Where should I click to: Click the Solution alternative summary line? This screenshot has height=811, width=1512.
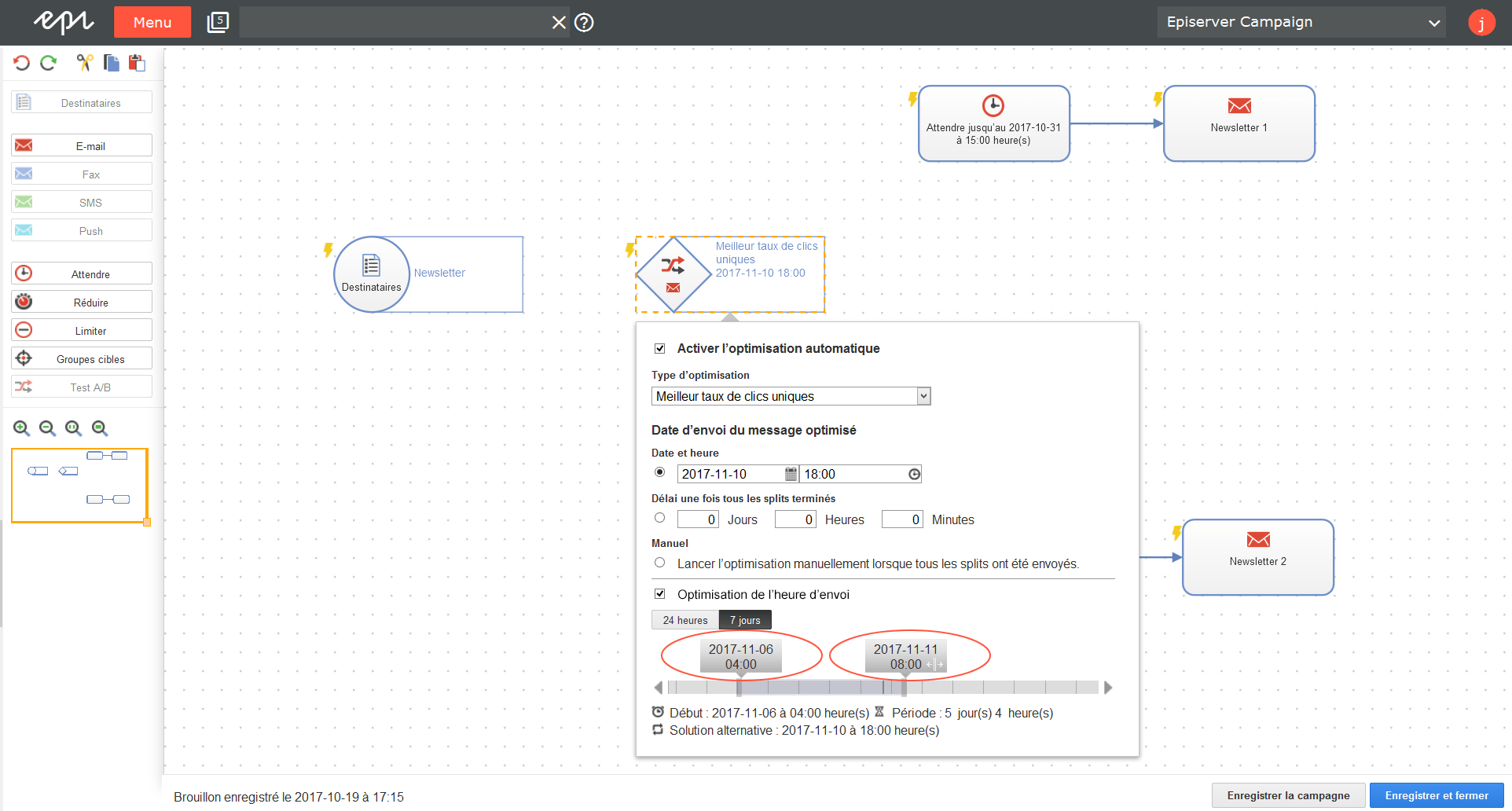[x=795, y=730]
